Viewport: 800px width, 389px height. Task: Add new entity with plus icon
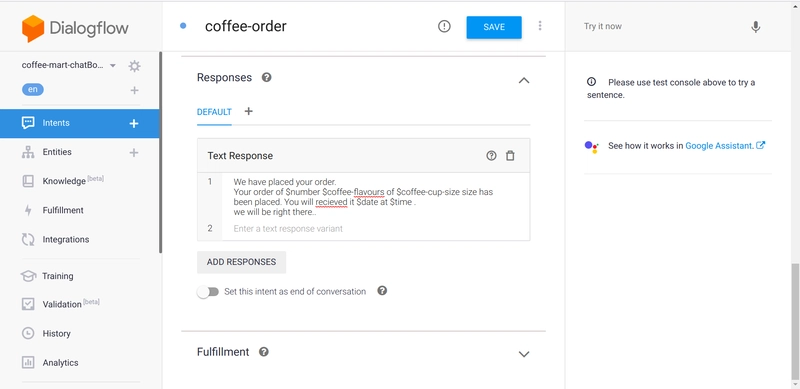pyautogui.click(x=134, y=152)
